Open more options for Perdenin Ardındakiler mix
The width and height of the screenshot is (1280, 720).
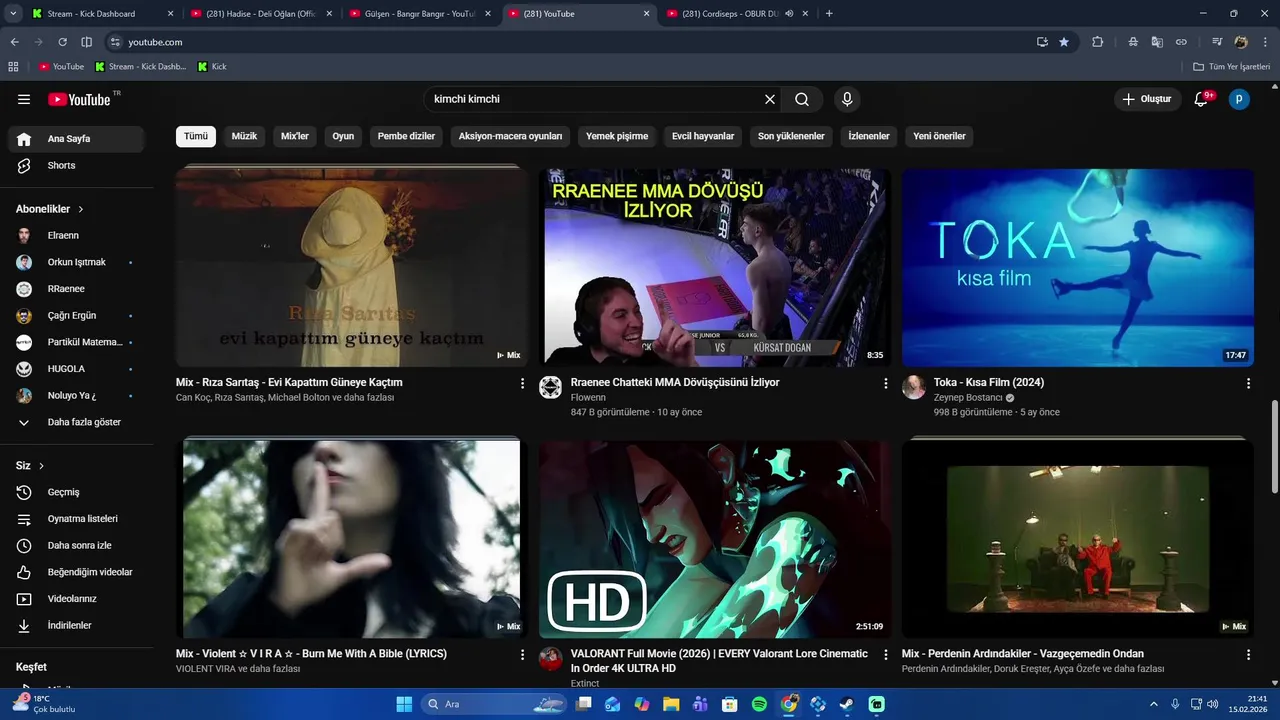coord(1248,654)
